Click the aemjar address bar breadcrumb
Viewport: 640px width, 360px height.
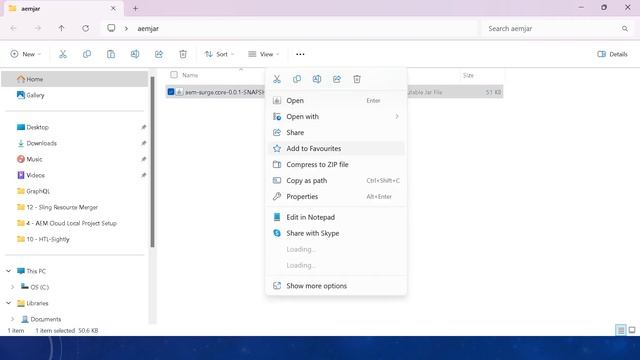coord(148,29)
